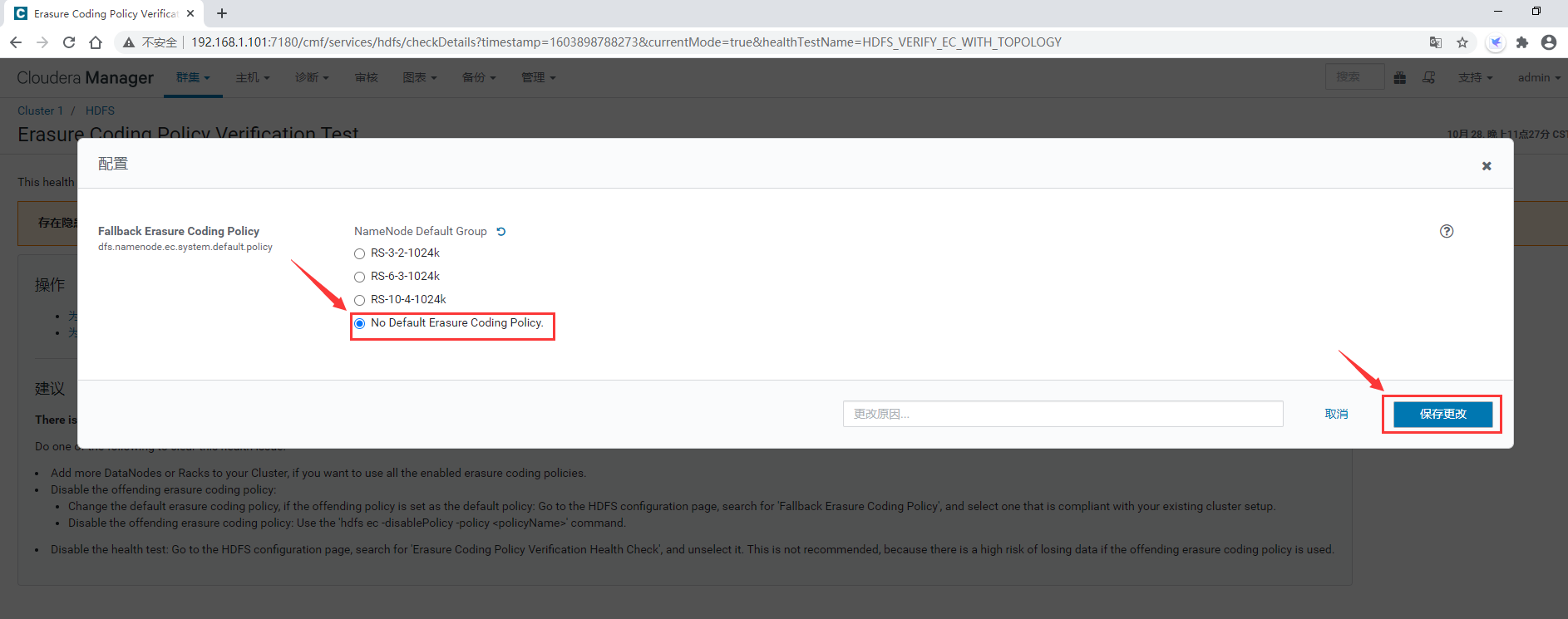Go to the 审核 menu item
Image resolution: width=1568 pixels, height=619 pixels.
(366, 77)
